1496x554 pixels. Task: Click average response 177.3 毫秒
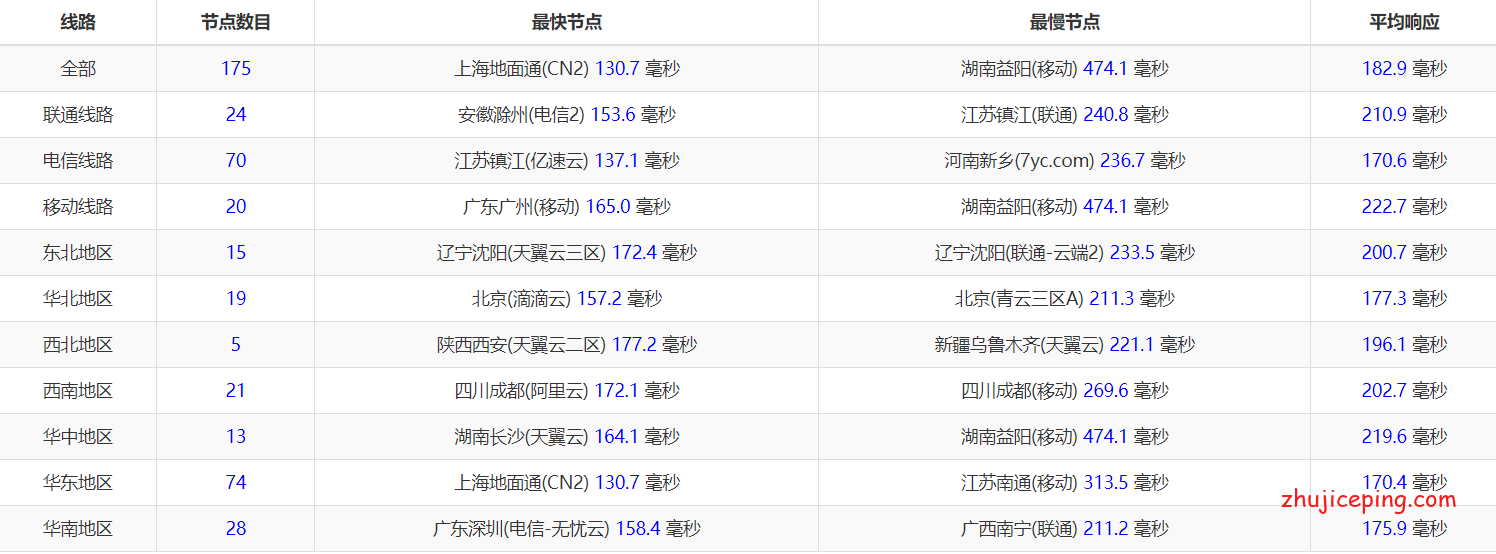[x=1404, y=299]
